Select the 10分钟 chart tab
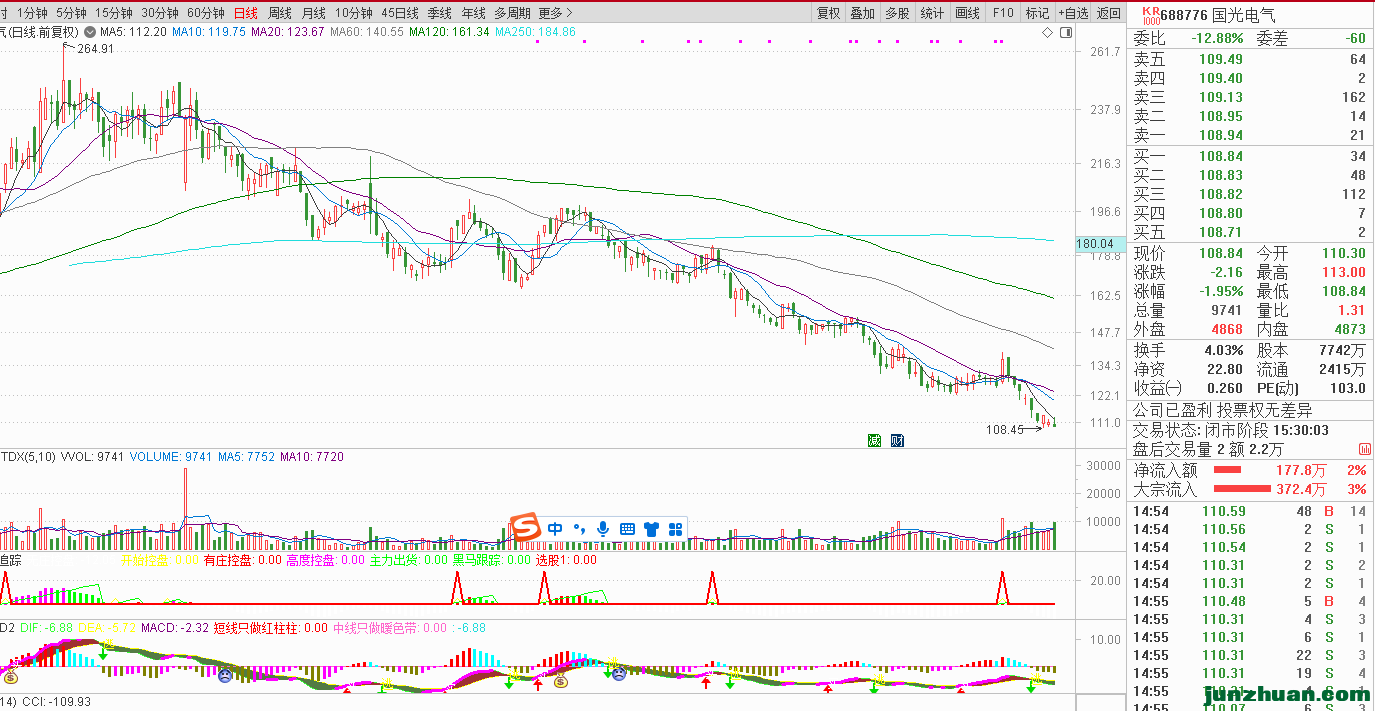This screenshot has width=1375, height=711. click(354, 13)
